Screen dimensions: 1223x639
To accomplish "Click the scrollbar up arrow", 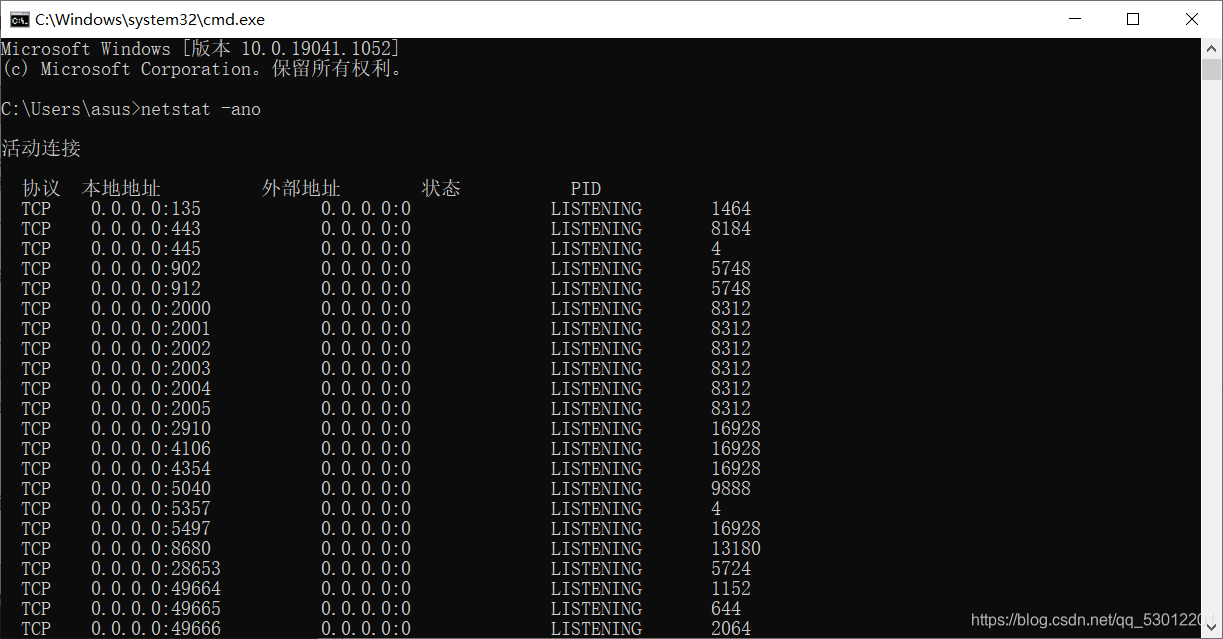I will tap(1212, 48).
